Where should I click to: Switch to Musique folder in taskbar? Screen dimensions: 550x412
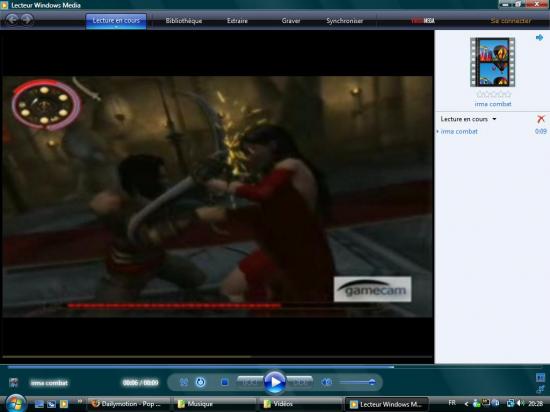[x=214, y=404]
